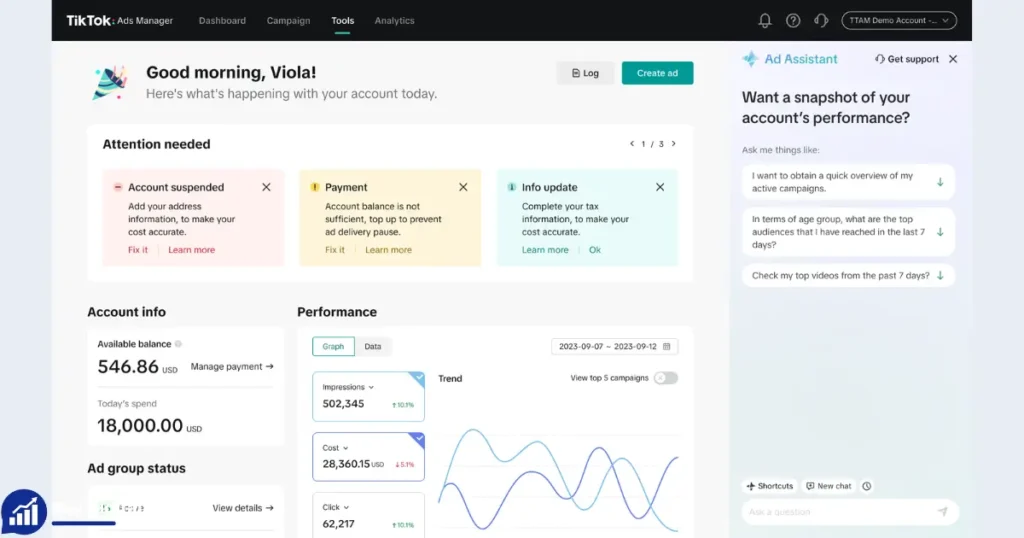This screenshot has width=1024, height=538.
Task: Click the Today's spend 18,000.00 value
Action: 140,426
